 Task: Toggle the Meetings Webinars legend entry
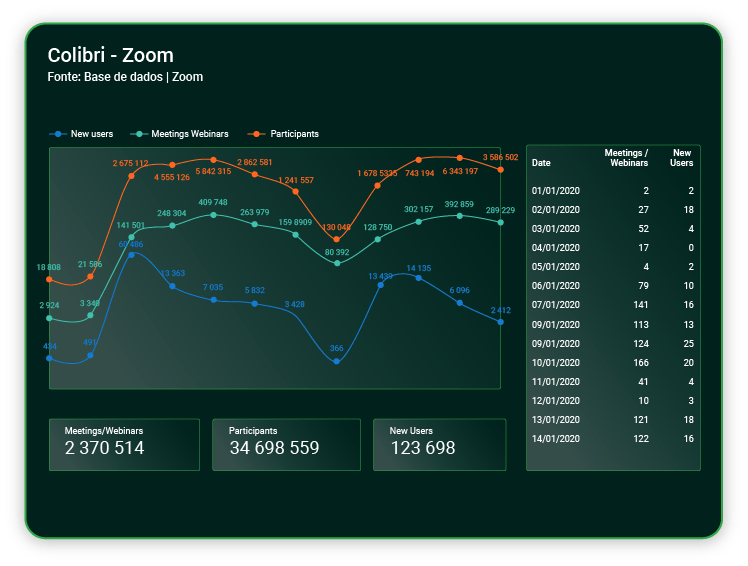coord(179,134)
